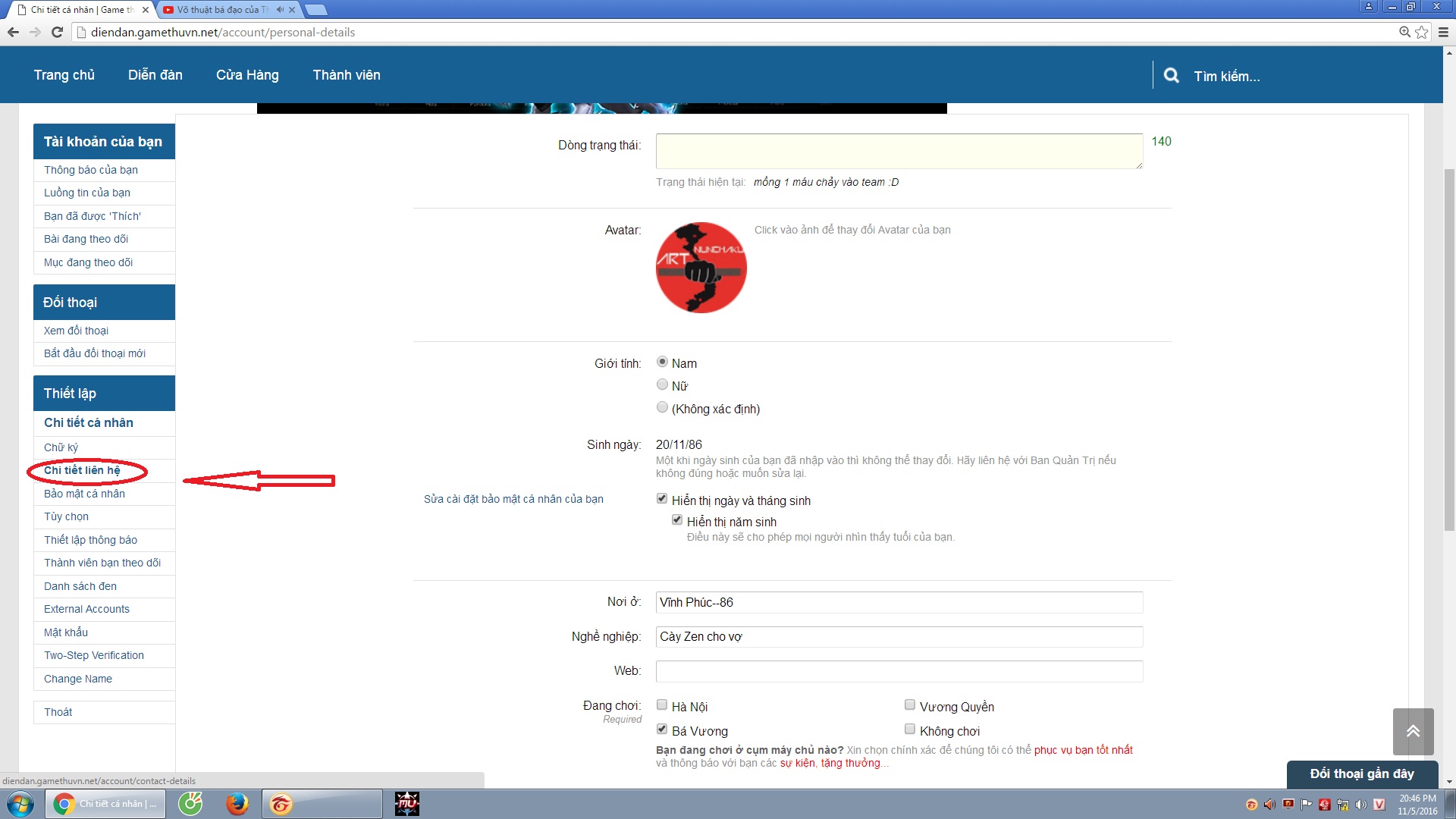Viewport: 1456px width, 819px height.
Task: Select the Nữ gender radio button
Action: pos(662,385)
